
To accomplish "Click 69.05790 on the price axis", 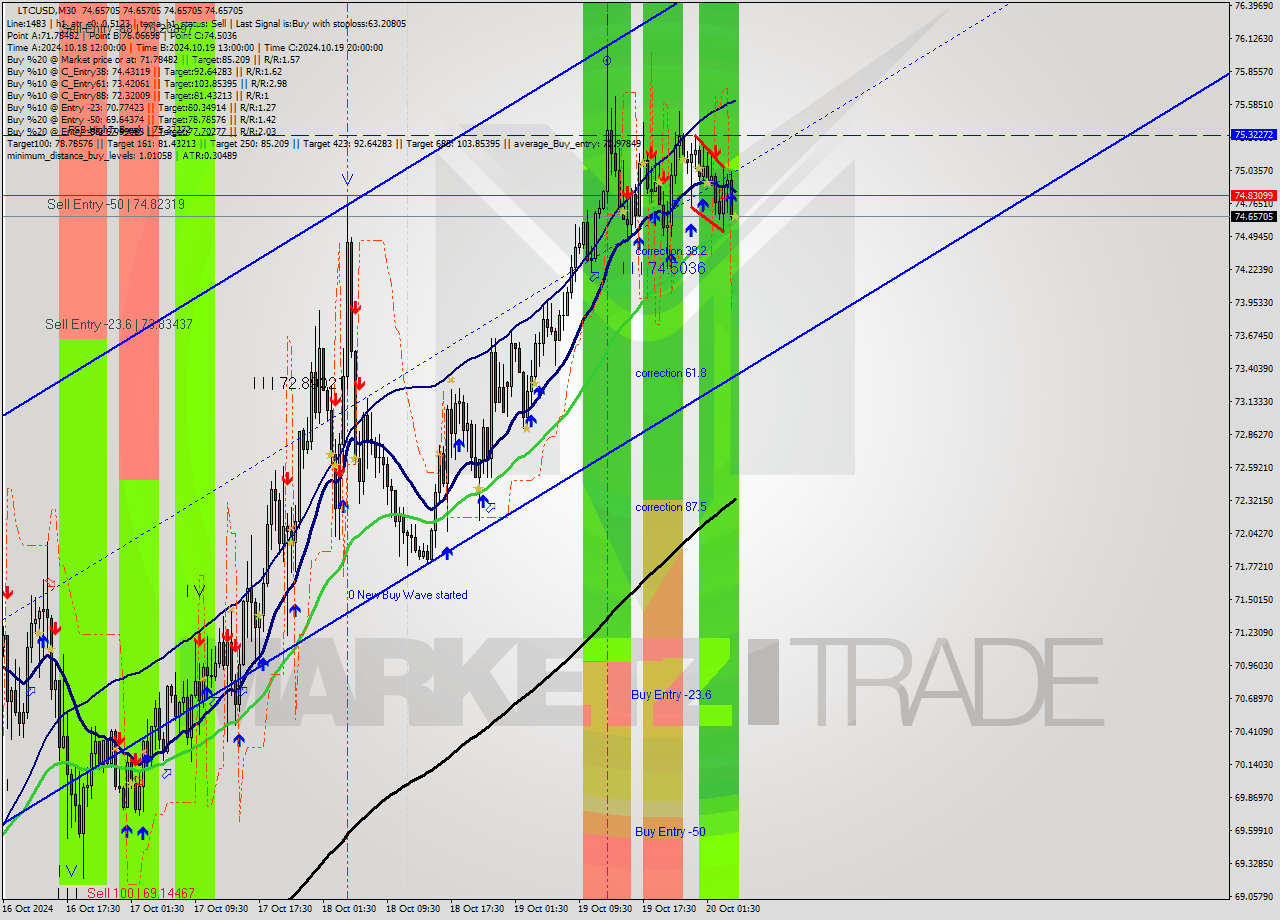I will coord(1253,897).
